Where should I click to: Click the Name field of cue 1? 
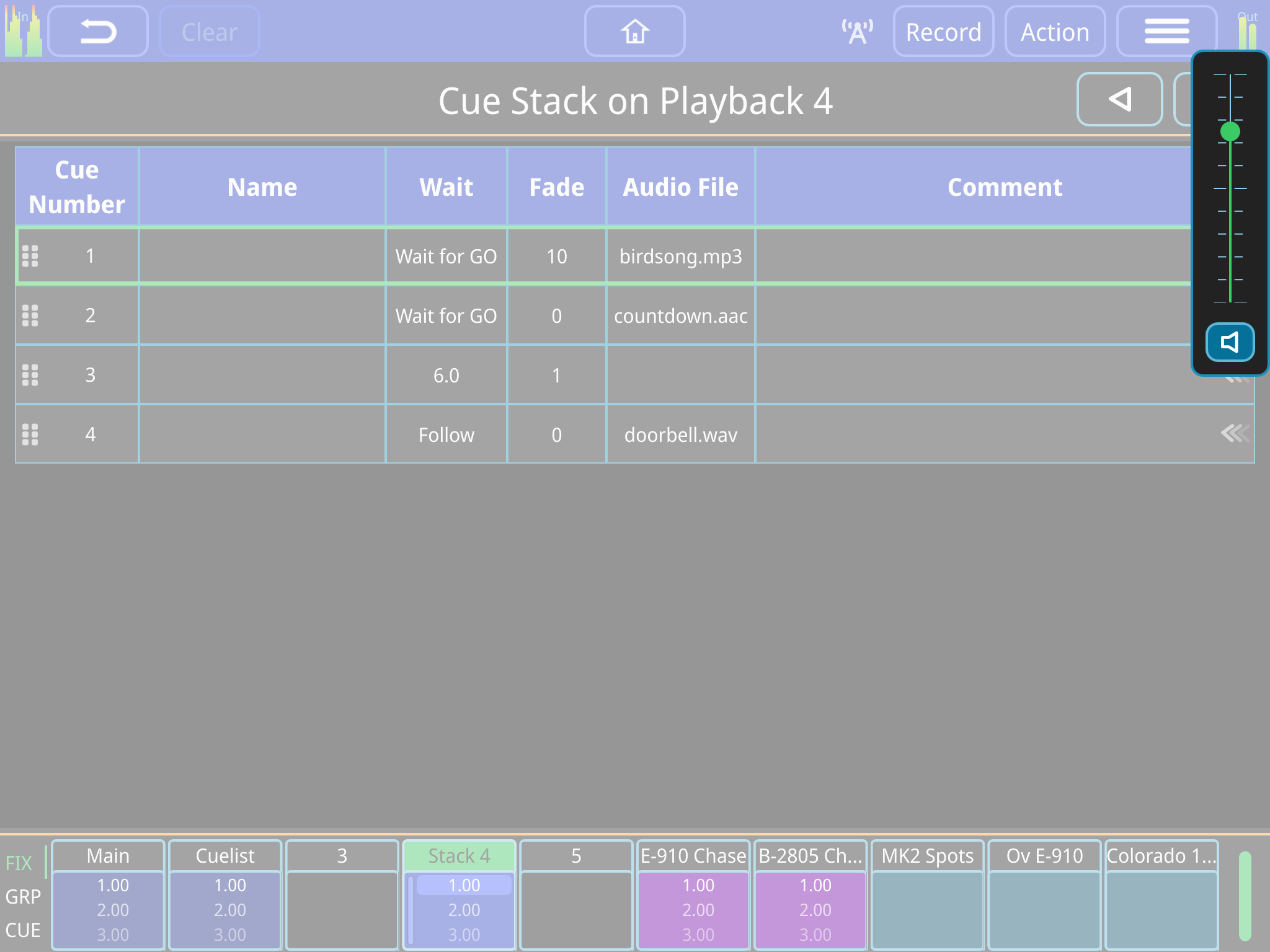coord(262,257)
